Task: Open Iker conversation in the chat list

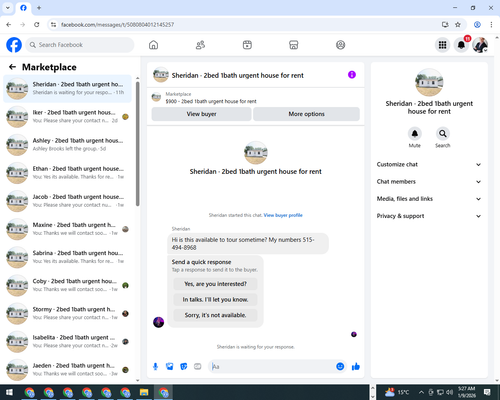Action: 67,117
